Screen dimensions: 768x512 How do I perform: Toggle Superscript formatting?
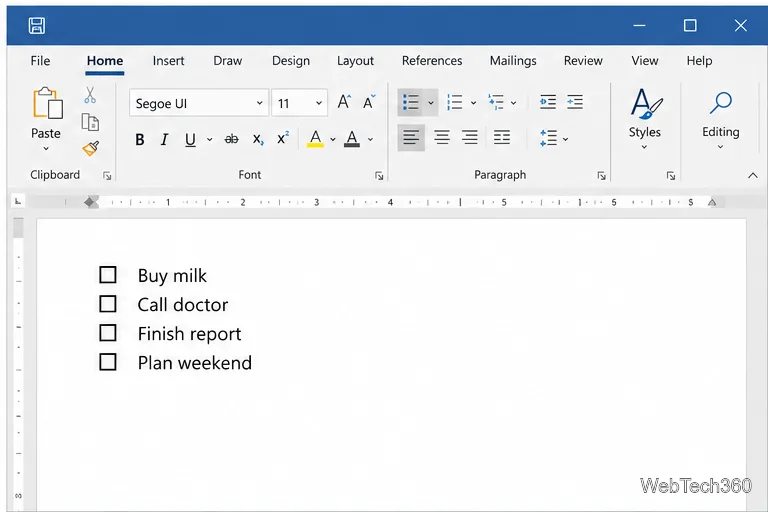283,138
